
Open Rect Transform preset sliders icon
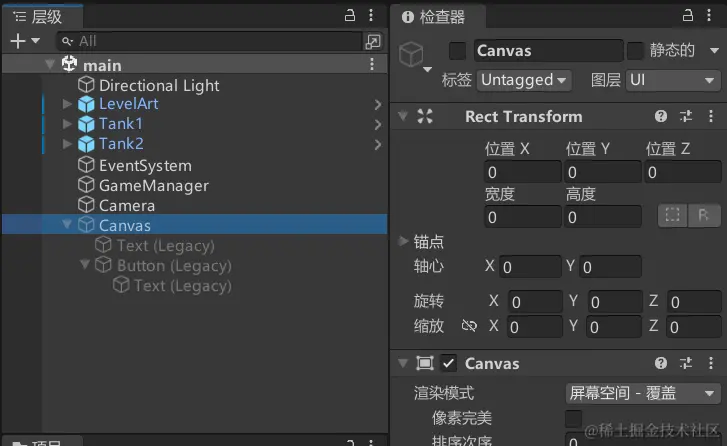point(686,116)
